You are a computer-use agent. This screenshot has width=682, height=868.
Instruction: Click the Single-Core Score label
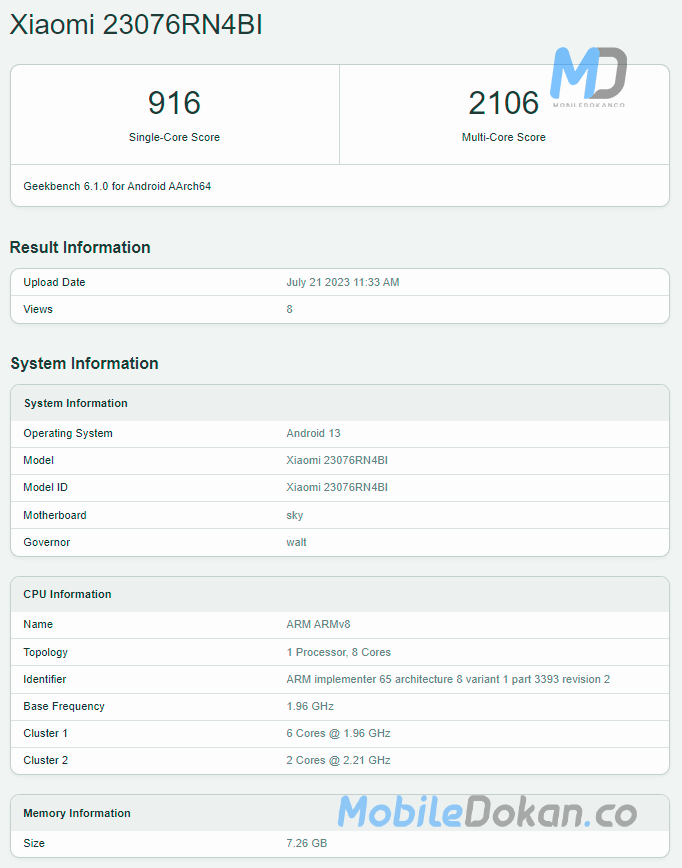click(174, 137)
